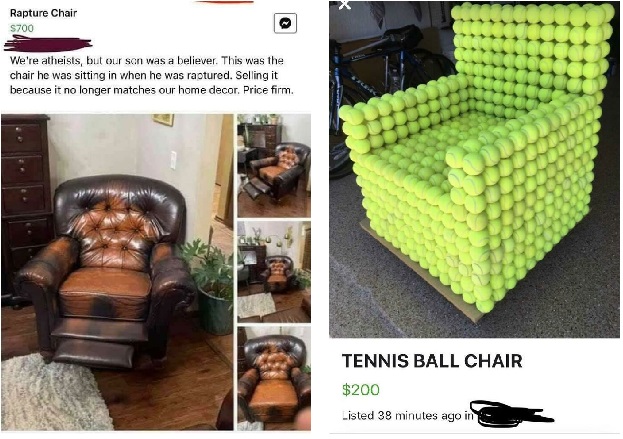Select the Rapture Chair listing title
This screenshot has height=439, width=623.
click(x=43, y=13)
